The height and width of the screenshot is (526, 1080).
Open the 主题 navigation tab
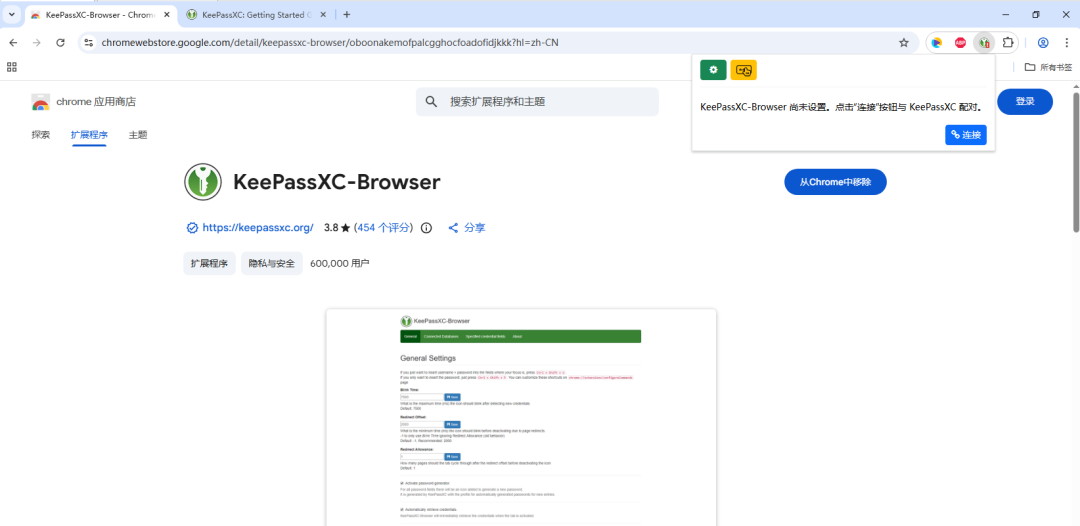138,135
